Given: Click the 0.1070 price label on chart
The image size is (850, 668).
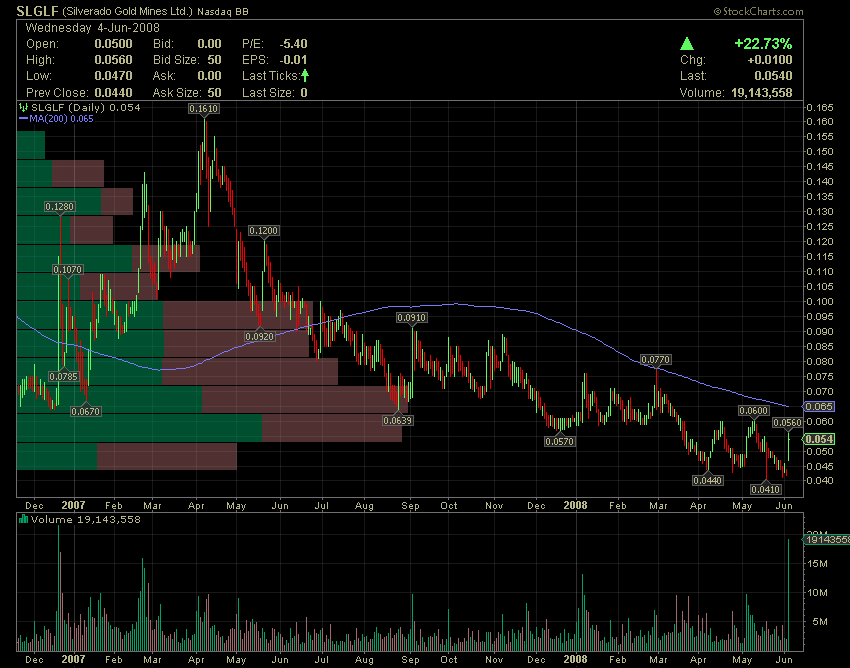Looking at the screenshot, I should [x=68, y=269].
